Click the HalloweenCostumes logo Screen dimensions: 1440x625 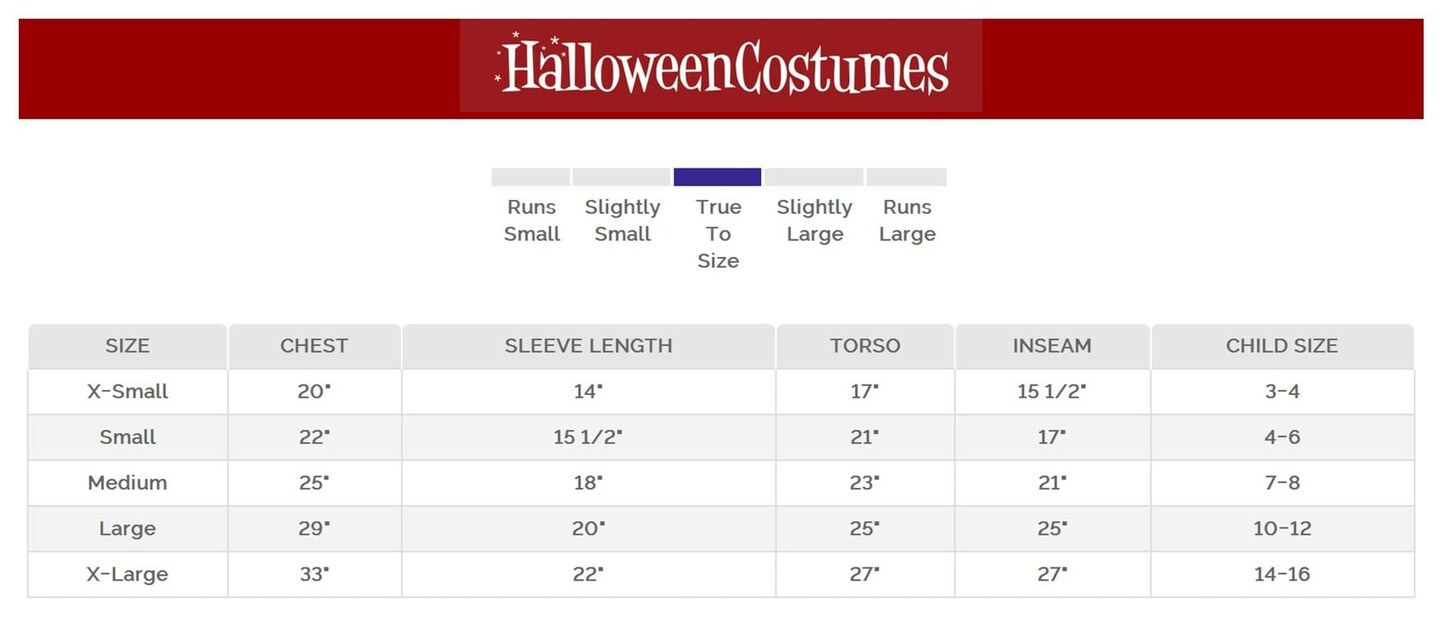point(721,66)
